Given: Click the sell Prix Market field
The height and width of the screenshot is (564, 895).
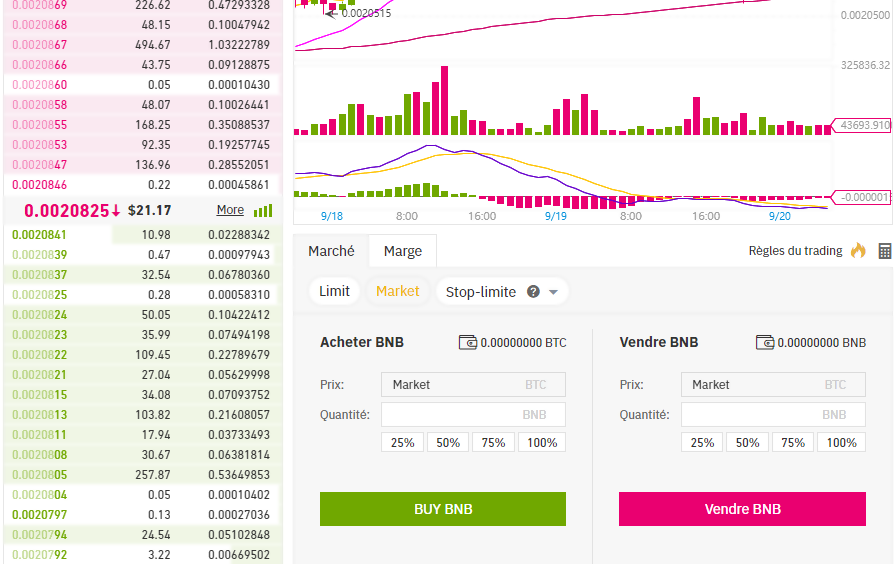Looking at the screenshot, I should [x=773, y=384].
